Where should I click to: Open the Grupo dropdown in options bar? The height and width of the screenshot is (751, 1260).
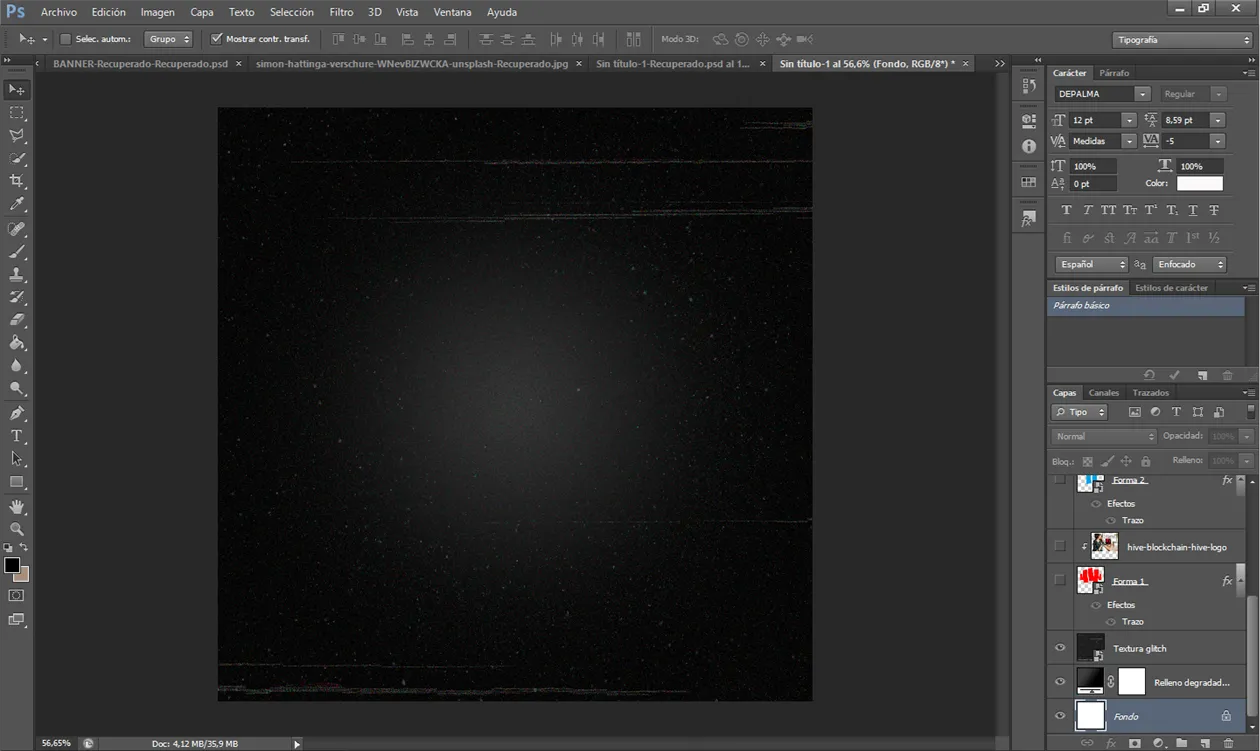(x=168, y=39)
